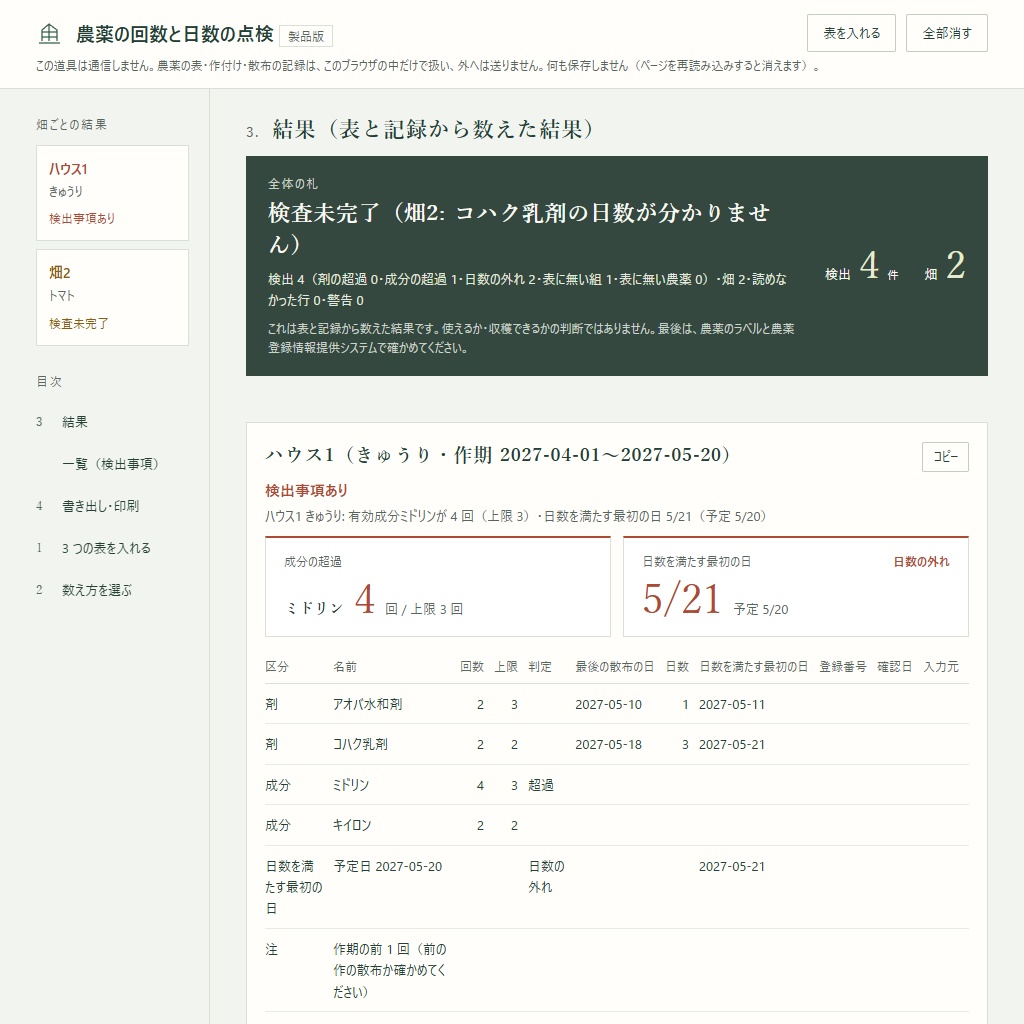Click the 検出 4 件 count
This screenshot has height=1024, width=1024.
point(861,266)
